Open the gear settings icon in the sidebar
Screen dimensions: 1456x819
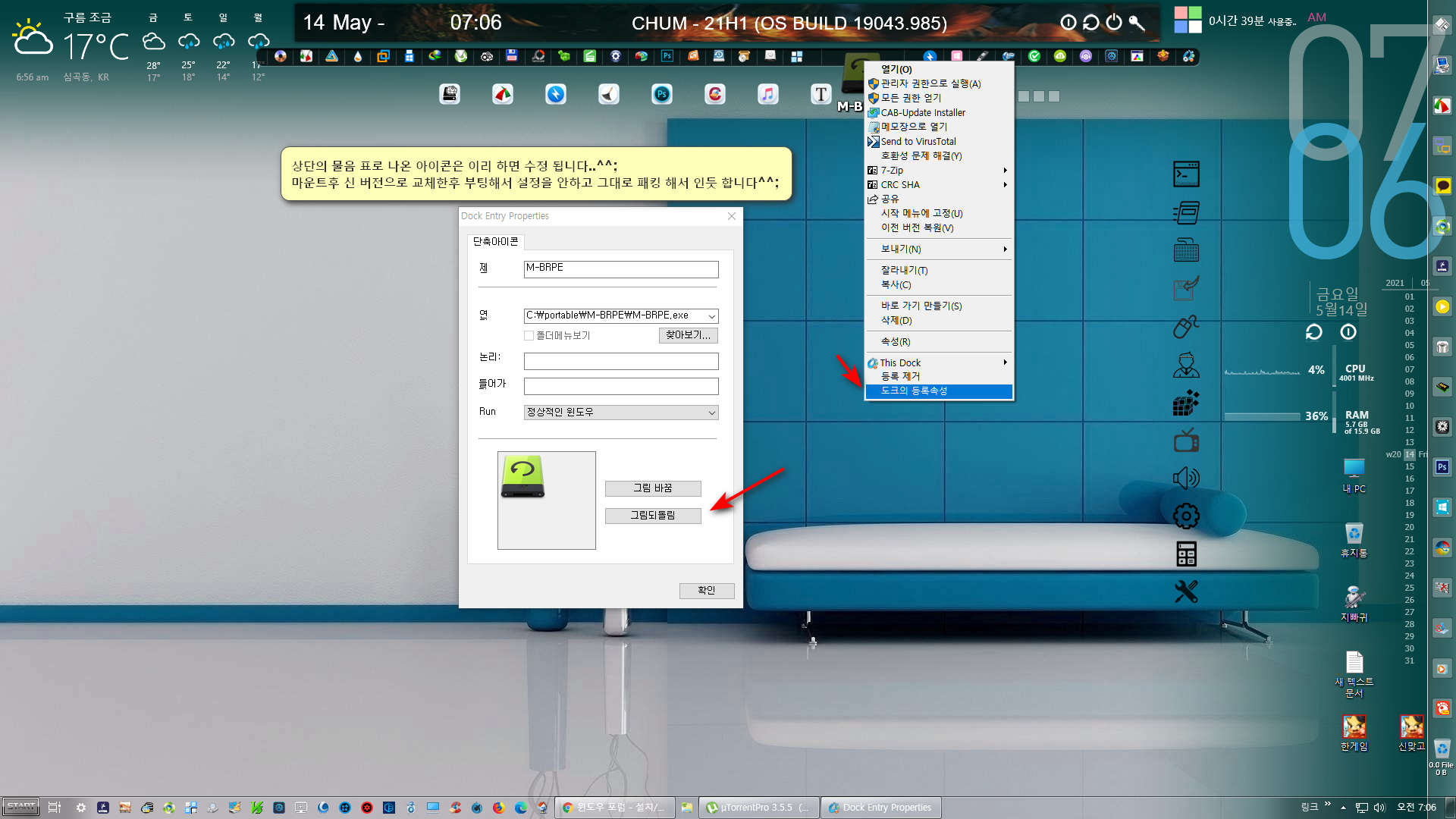[1186, 516]
